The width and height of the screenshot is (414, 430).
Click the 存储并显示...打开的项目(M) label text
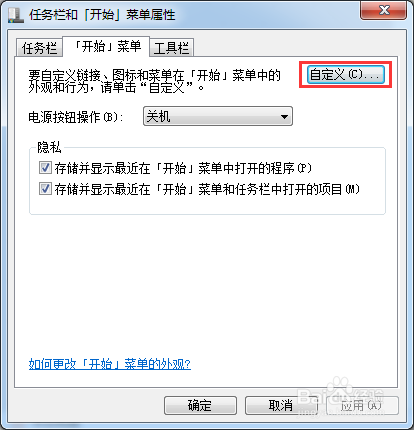207,190
